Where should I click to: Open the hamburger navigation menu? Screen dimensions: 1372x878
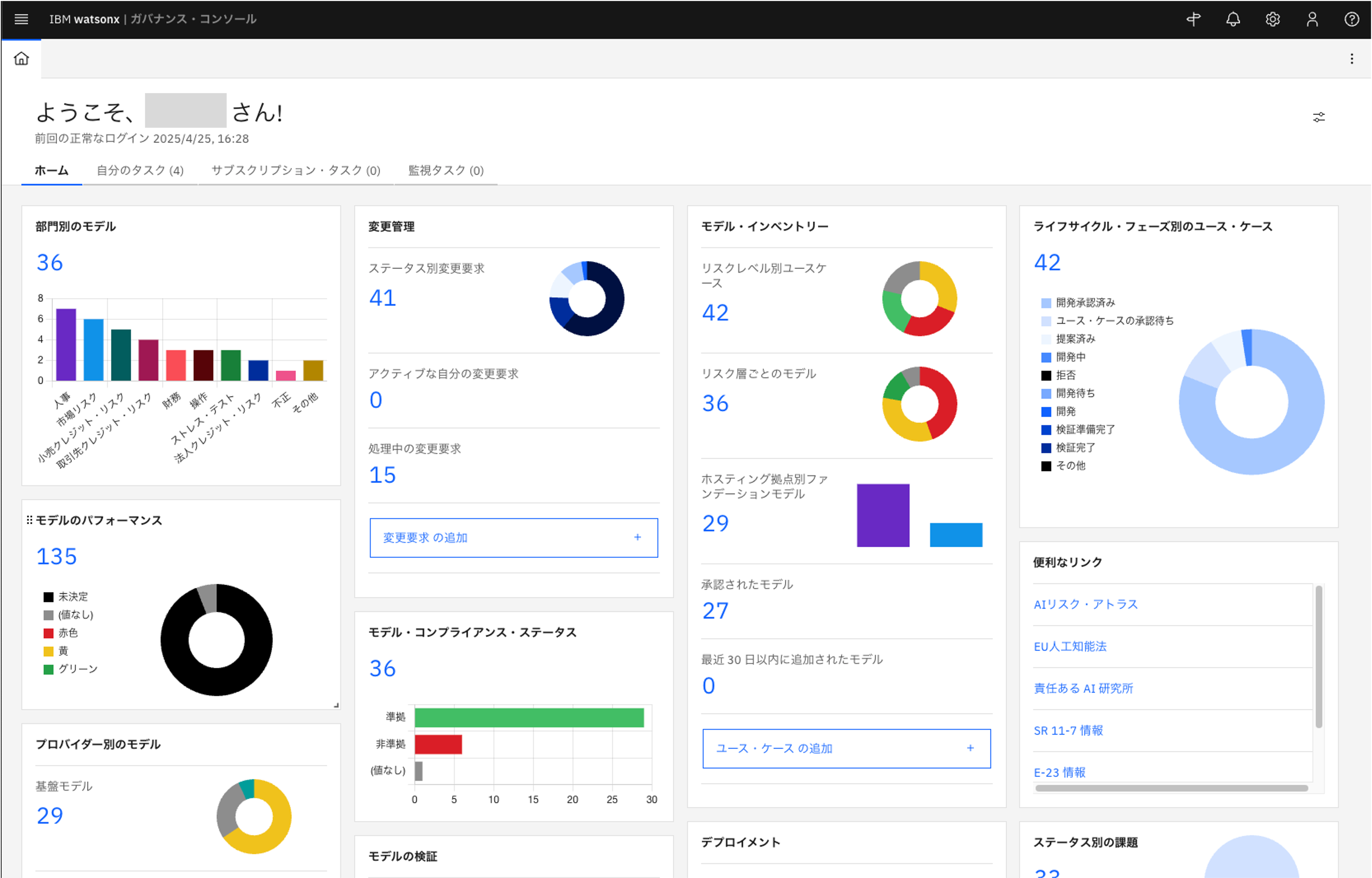click(x=21, y=19)
